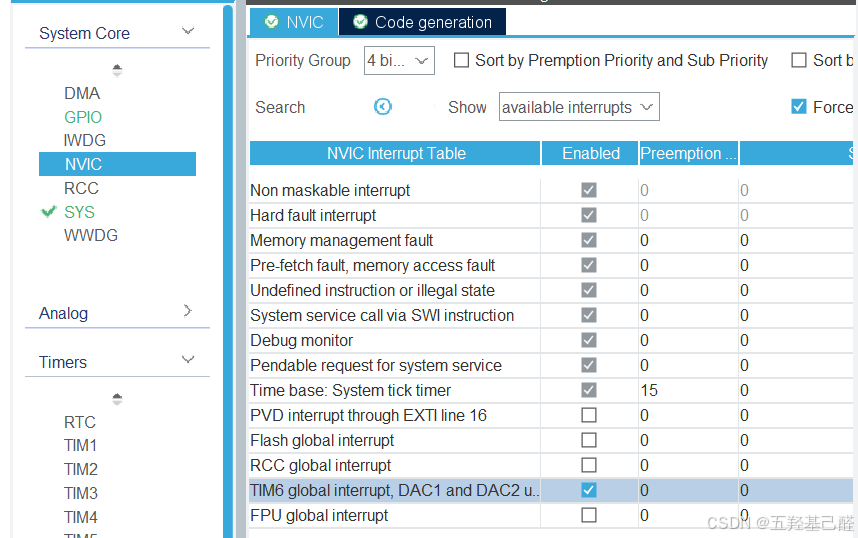Click the NVIC Interrupt Table column header
This screenshot has width=858, height=538.
[x=395, y=153]
